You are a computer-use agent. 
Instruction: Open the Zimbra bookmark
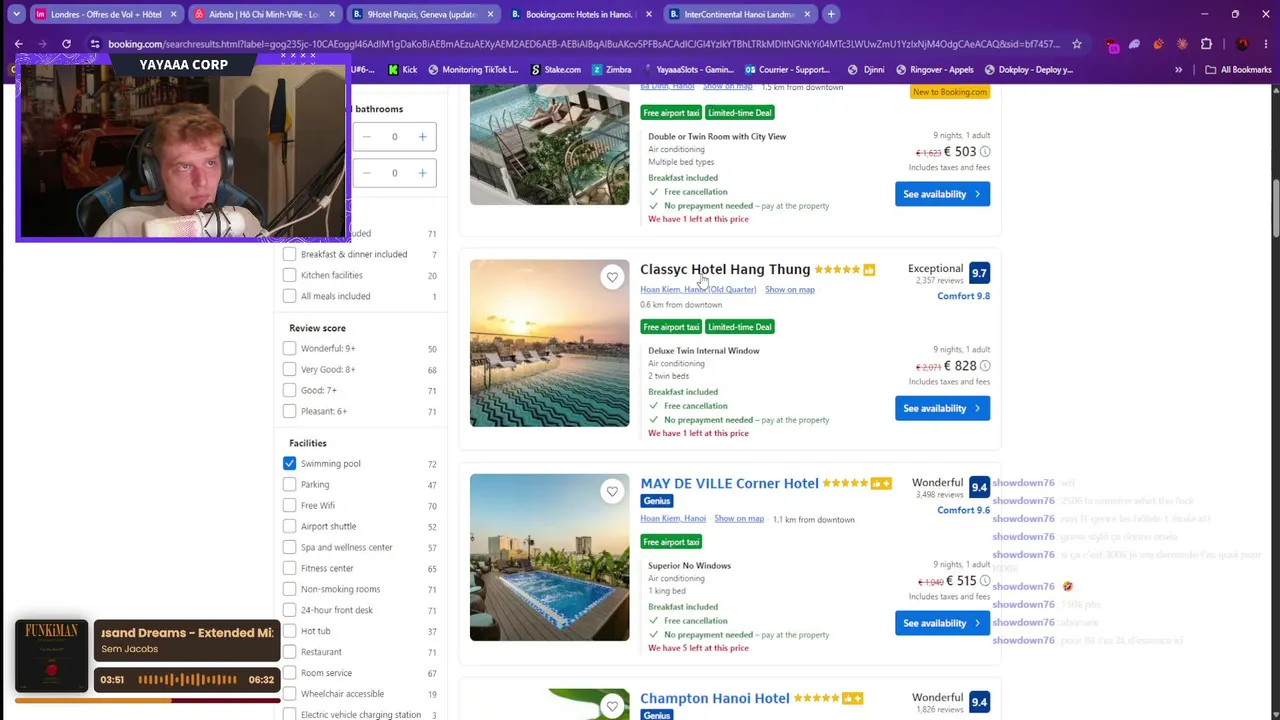pyautogui.click(x=612, y=70)
